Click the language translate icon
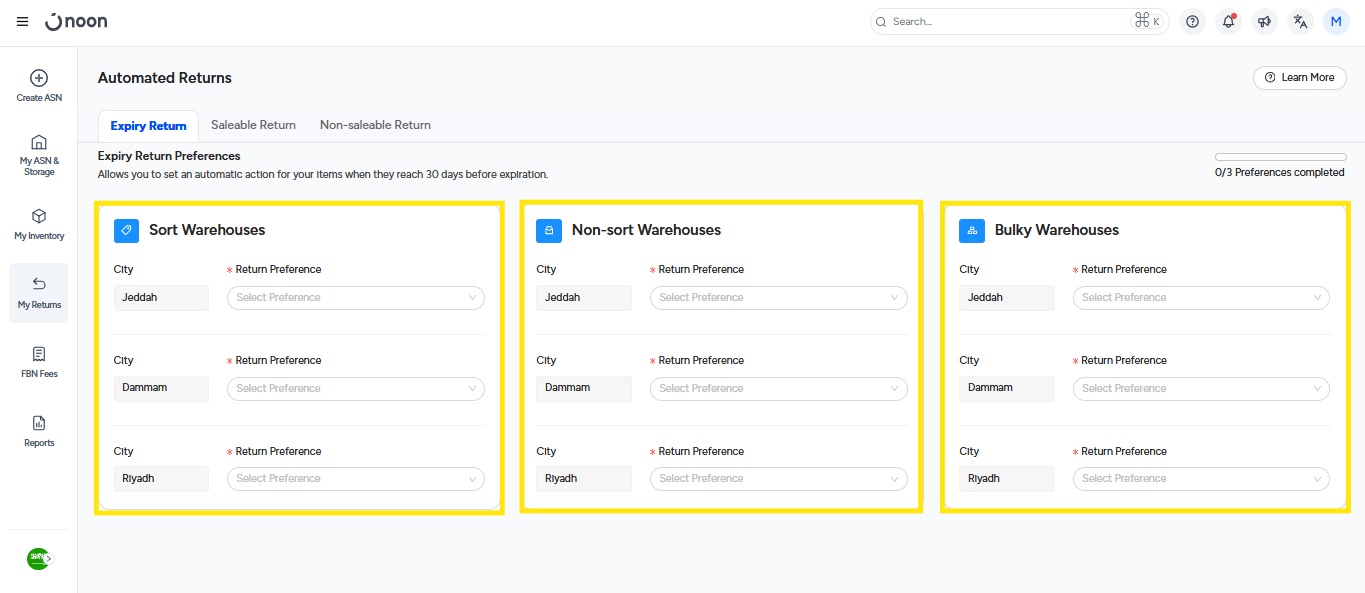The image size is (1365, 593). click(1300, 22)
